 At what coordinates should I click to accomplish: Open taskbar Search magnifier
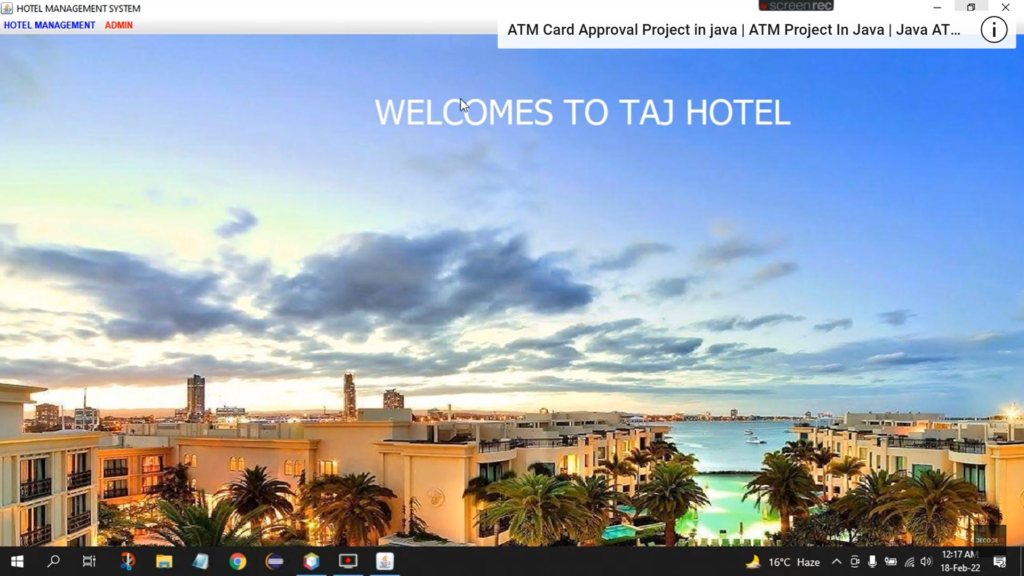54,562
